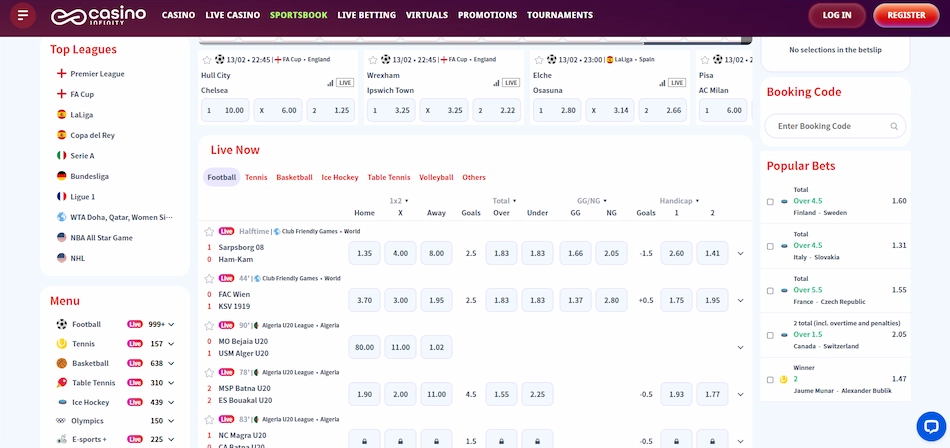Click the Olympics rings icon in the Menu
This screenshot has height=448, width=950.
(61, 421)
